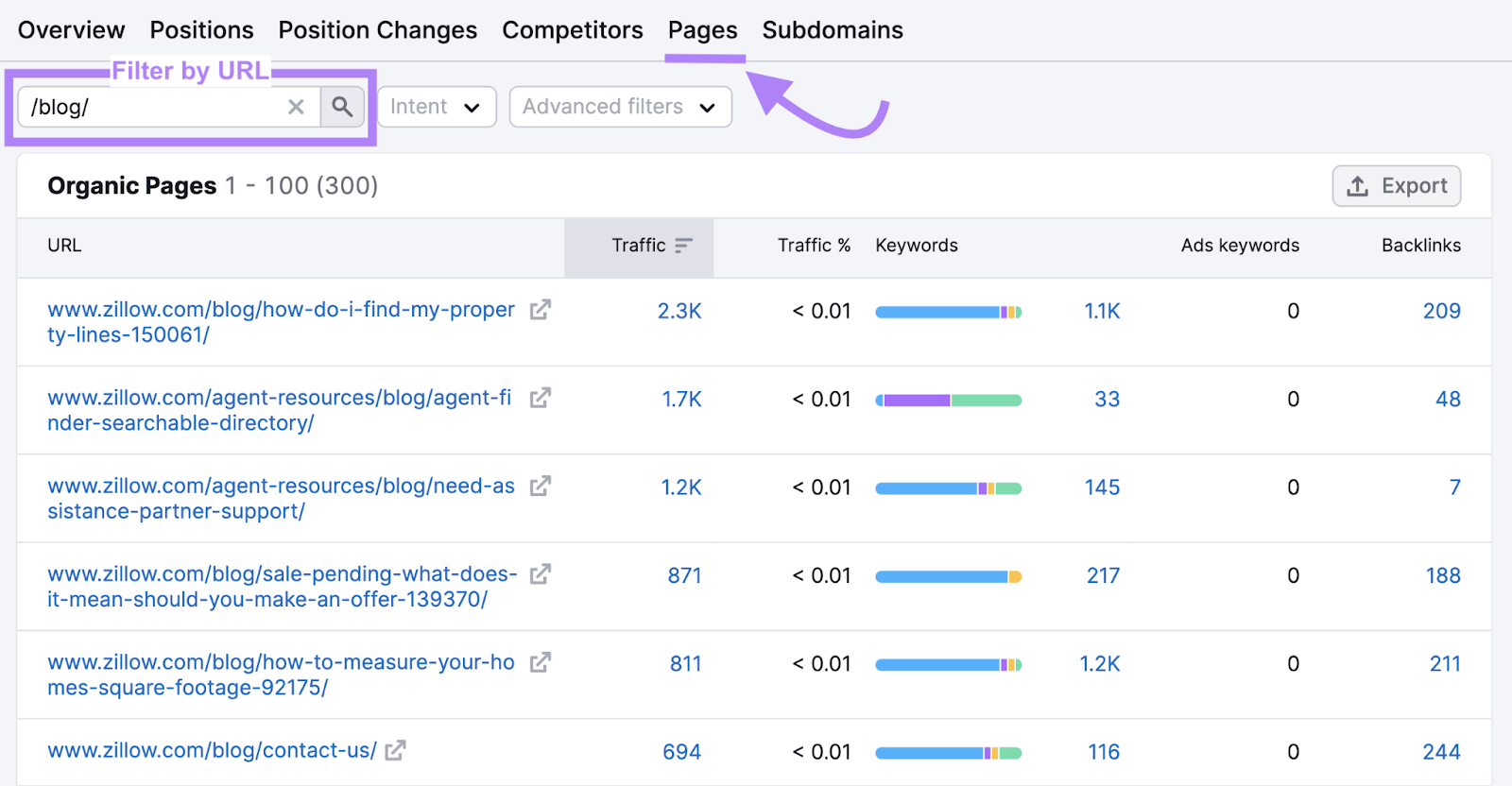Click the keyword intent bar for agent-finder row

pos(948,401)
